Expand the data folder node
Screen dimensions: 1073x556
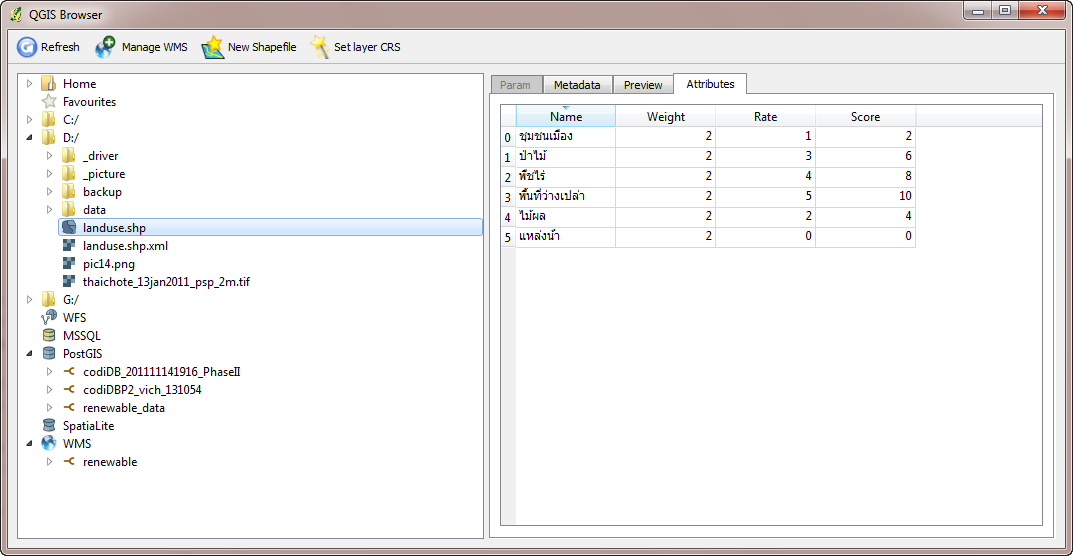tap(49, 210)
